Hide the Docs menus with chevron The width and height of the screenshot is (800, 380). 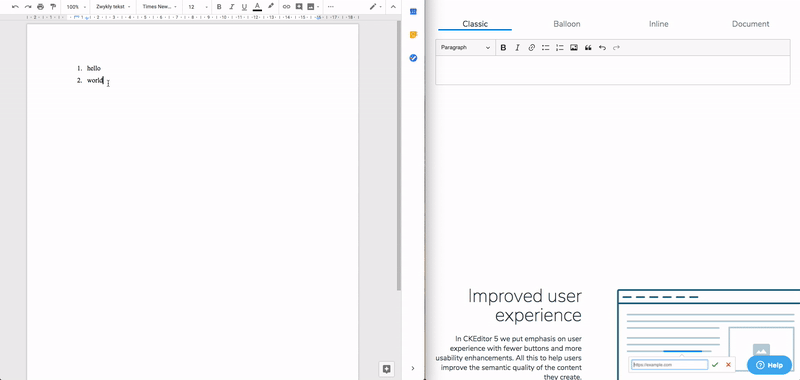point(393,7)
